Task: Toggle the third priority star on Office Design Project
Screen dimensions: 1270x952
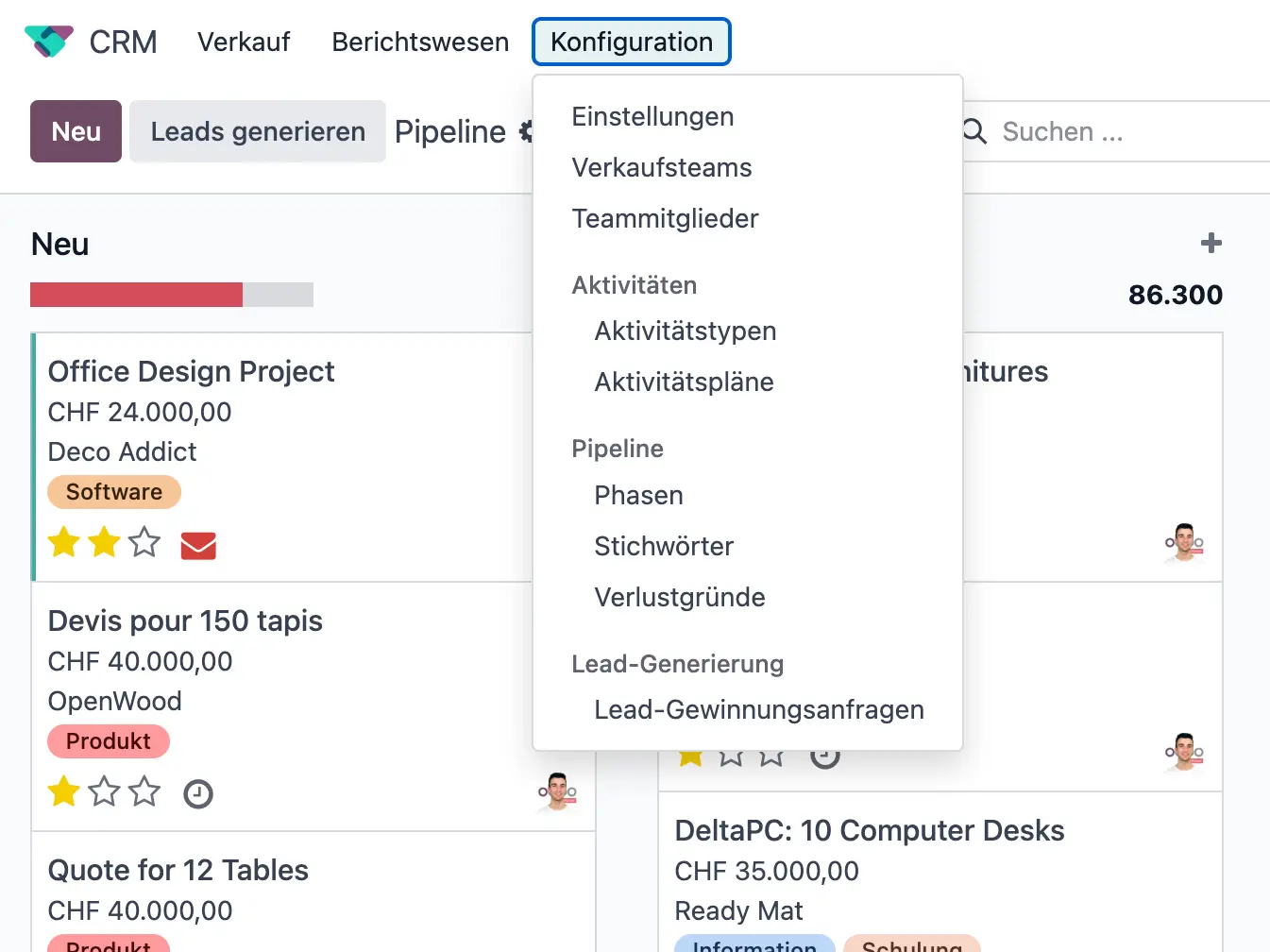Action: (144, 542)
